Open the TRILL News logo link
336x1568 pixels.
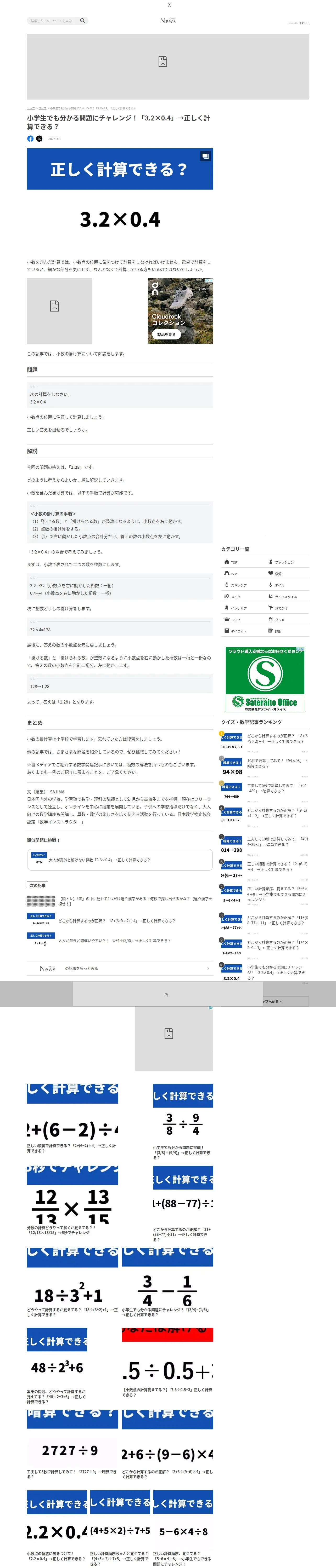click(168, 21)
